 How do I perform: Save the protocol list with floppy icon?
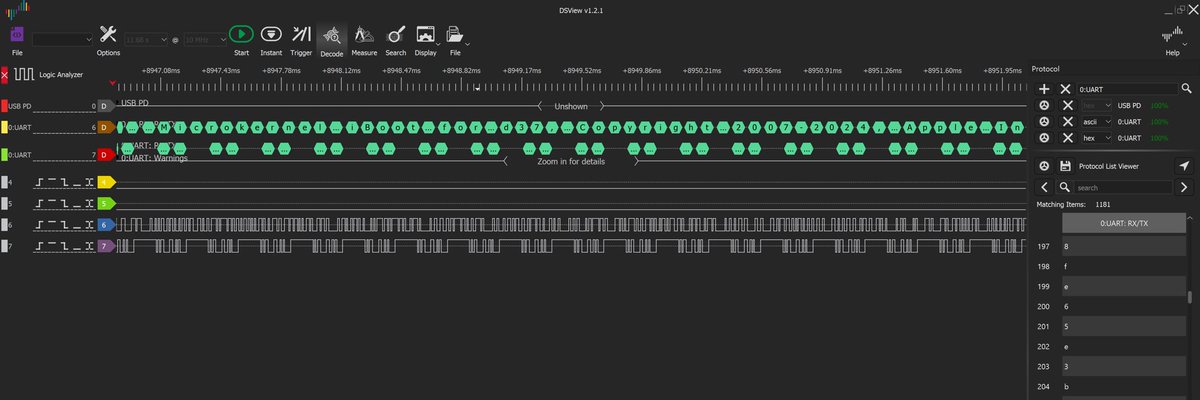coord(1066,166)
